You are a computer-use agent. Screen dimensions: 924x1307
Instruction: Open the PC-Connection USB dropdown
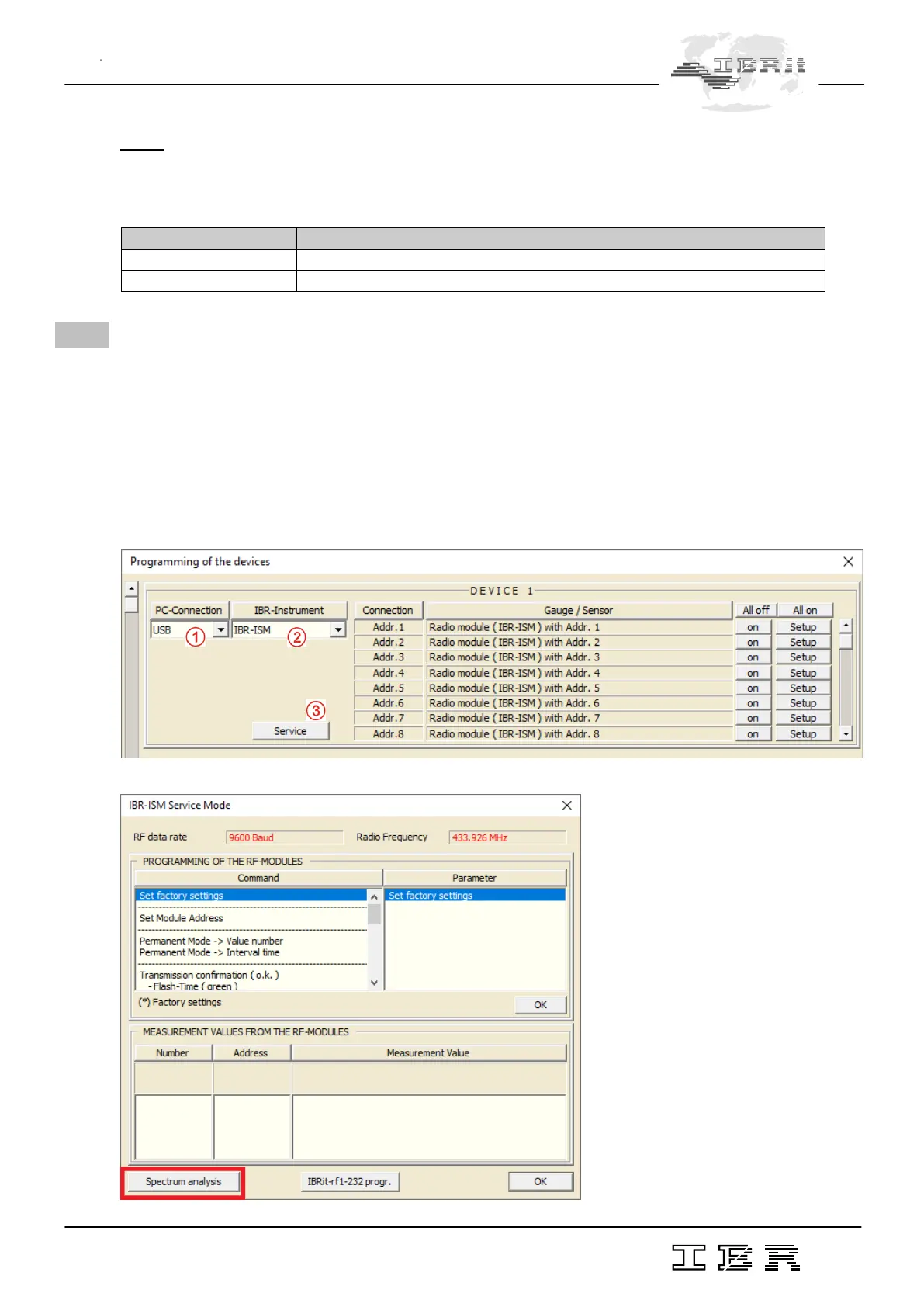coord(221,629)
